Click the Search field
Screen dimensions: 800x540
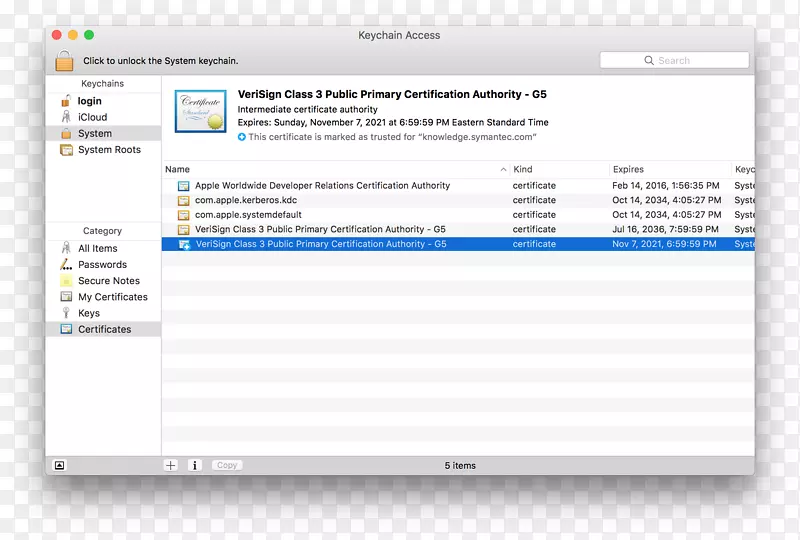click(x=674, y=61)
